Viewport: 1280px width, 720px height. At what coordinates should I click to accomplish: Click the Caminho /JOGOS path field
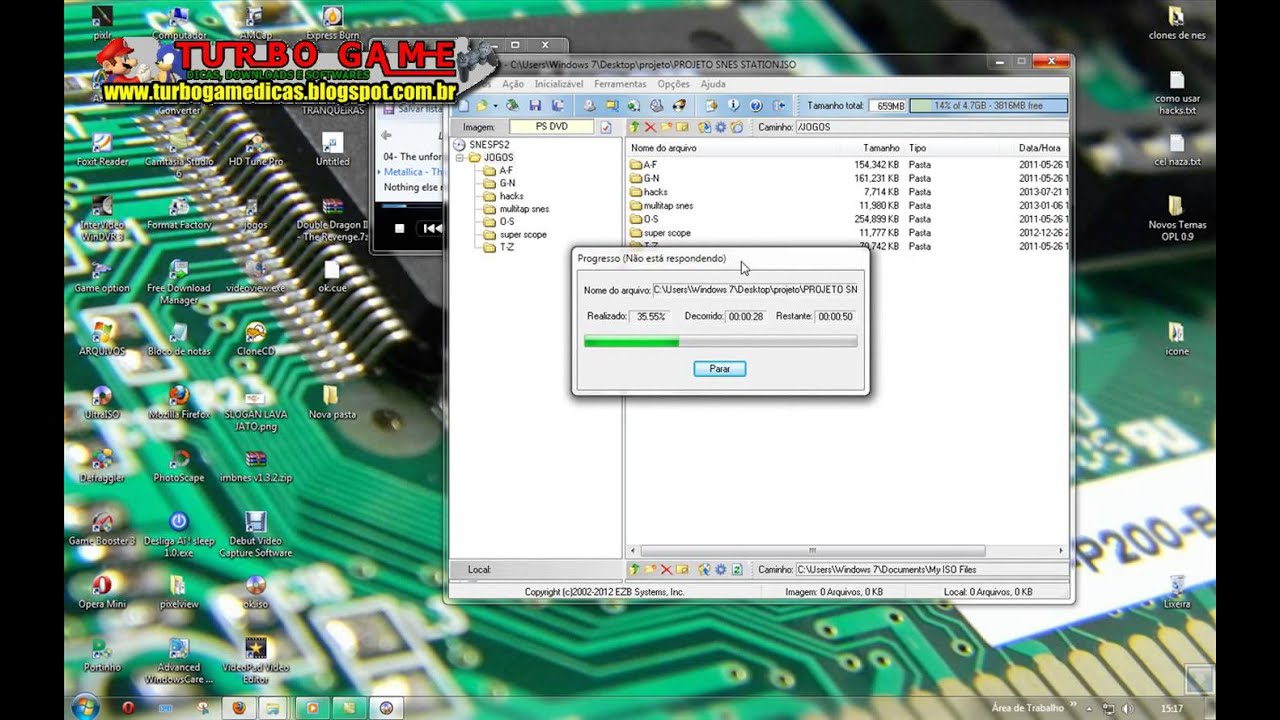pos(930,127)
